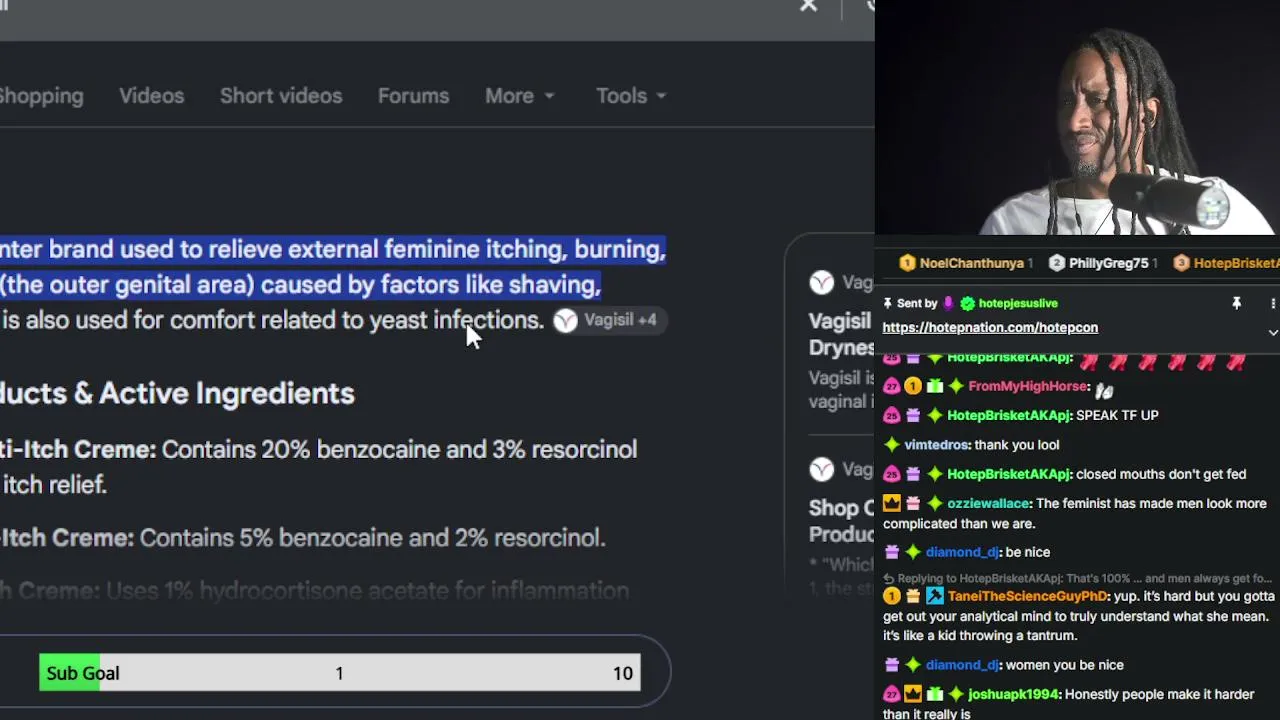Select the Shopping search tab
Image resolution: width=1280 pixels, height=720 pixels.
41,96
